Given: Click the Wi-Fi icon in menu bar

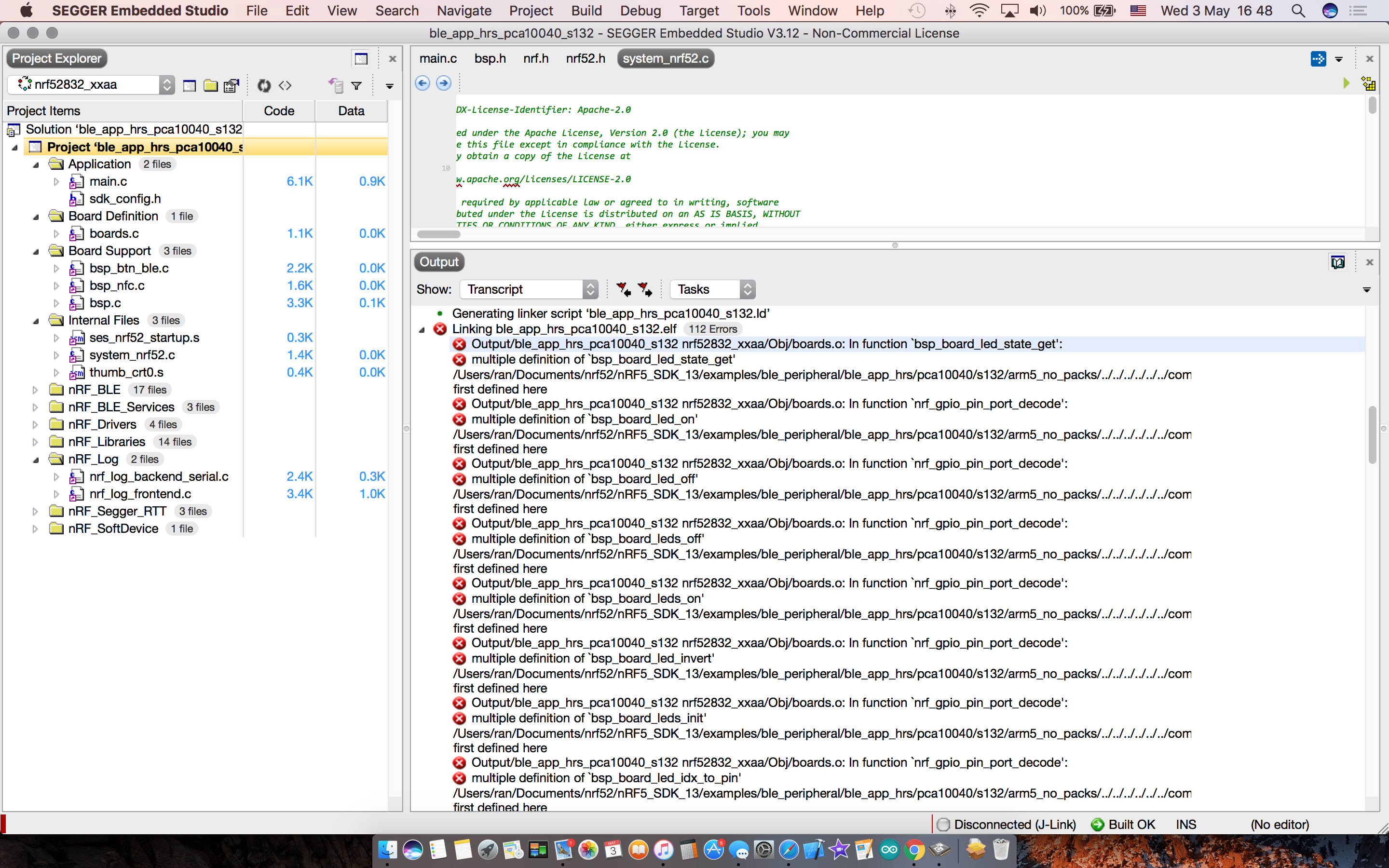Looking at the screenshot, I should 979,11.
